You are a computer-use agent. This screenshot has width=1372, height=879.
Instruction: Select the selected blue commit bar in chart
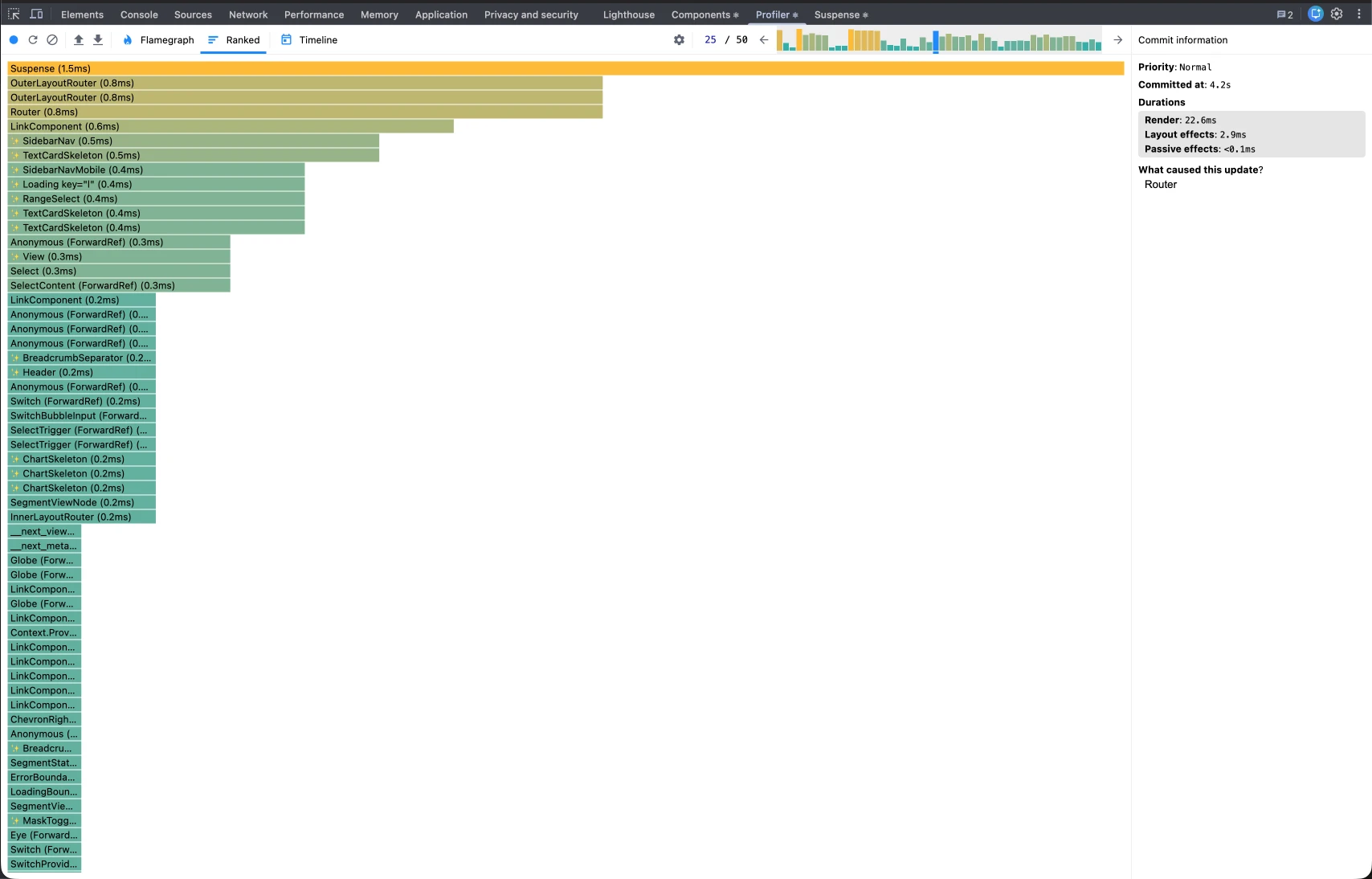[936, 42]
